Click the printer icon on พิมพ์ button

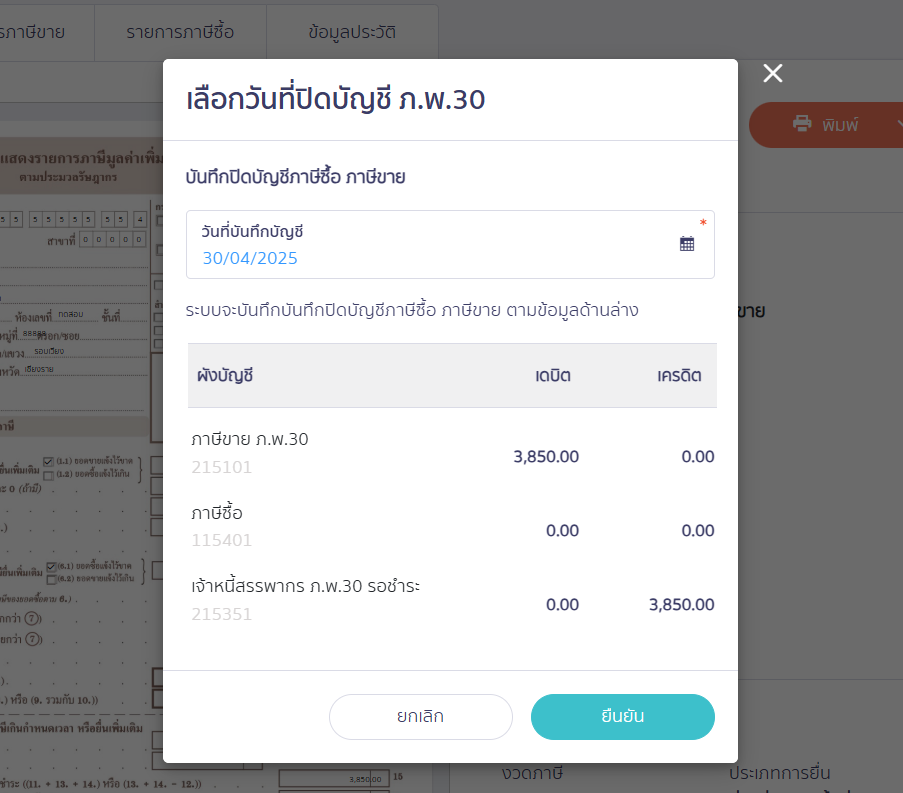802,123
